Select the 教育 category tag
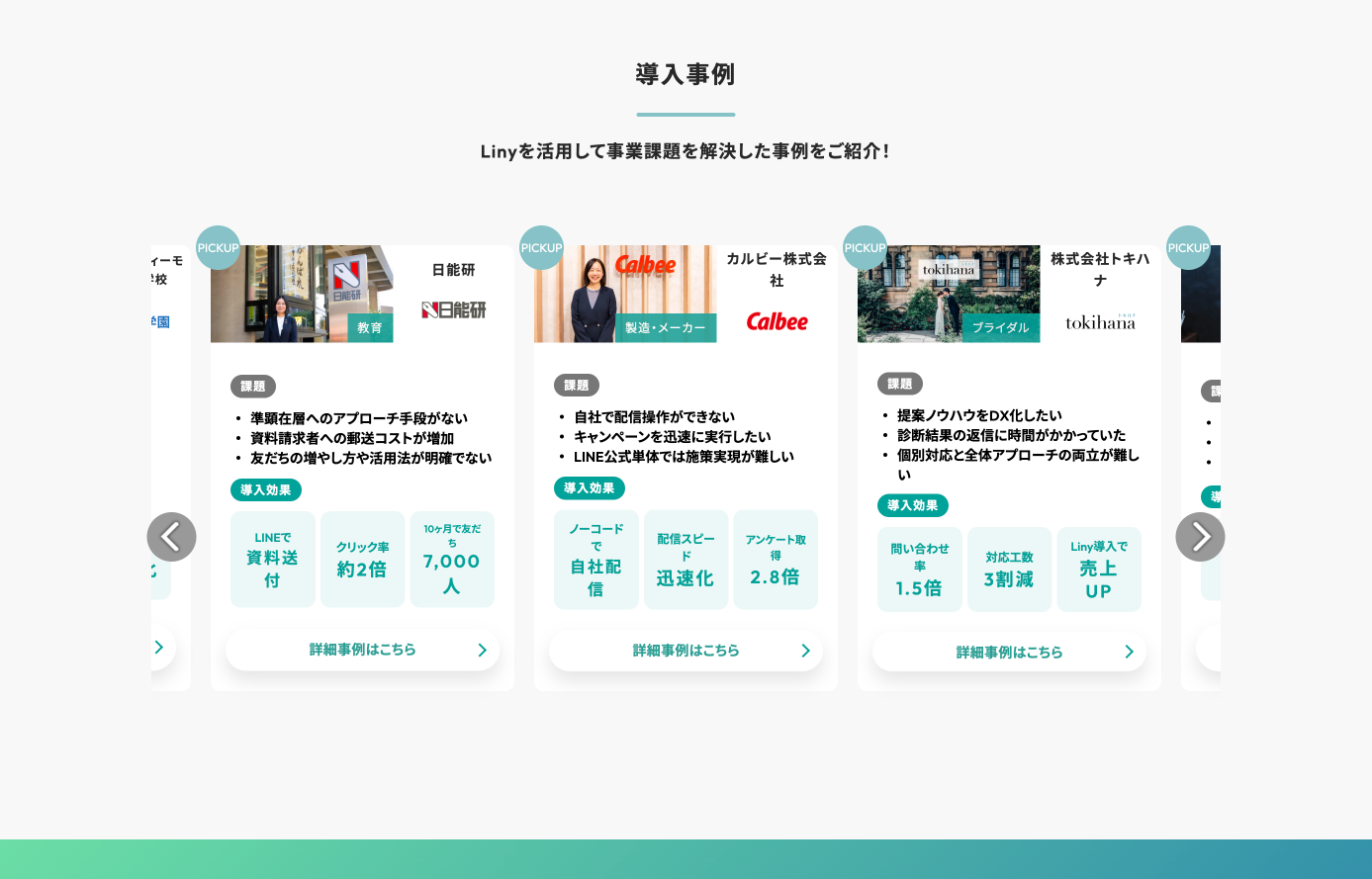Screen dimensions: 1372x879 (370, 328)
